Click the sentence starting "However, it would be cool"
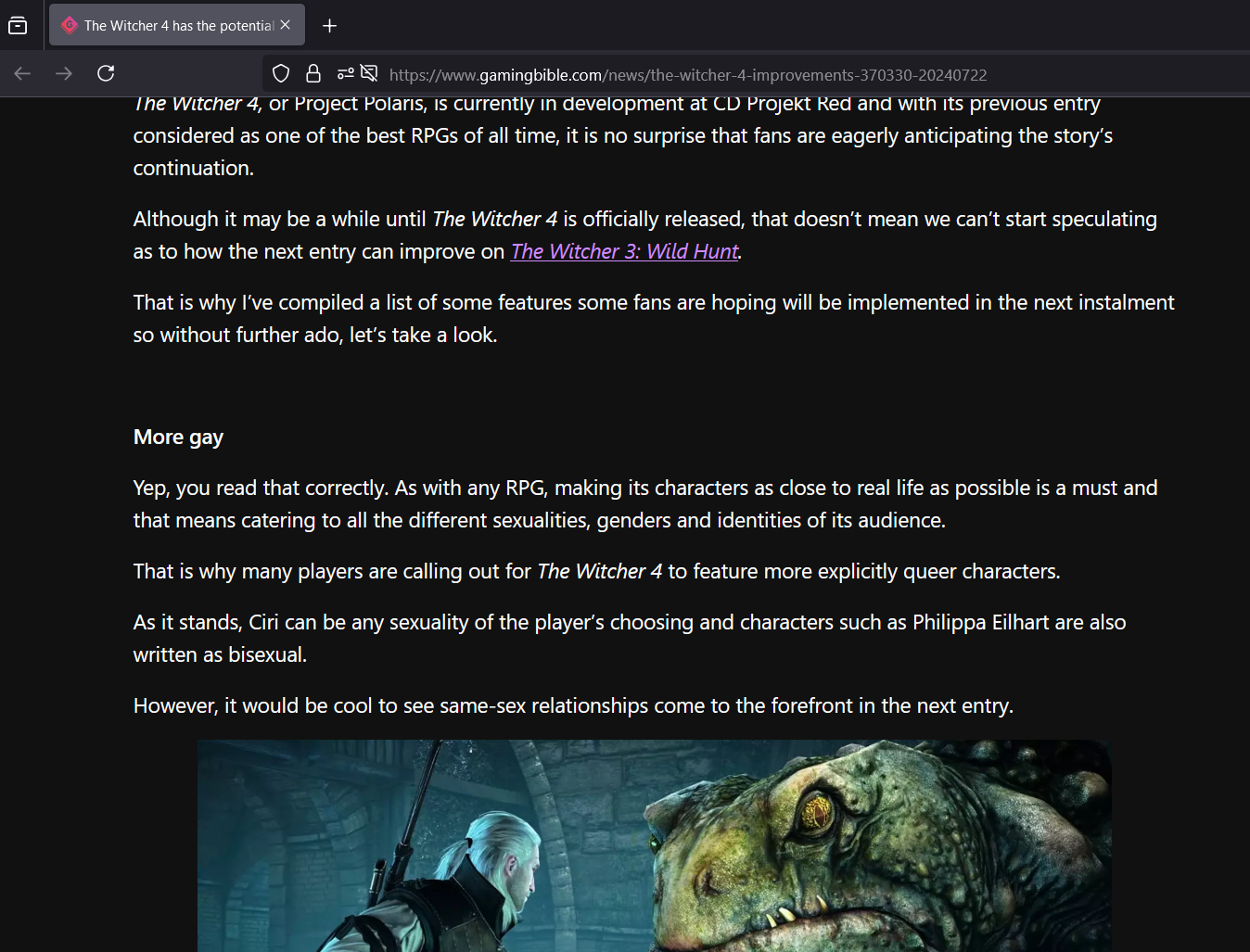This screenshot has width=1250, height=952. [x=573, y=706]
